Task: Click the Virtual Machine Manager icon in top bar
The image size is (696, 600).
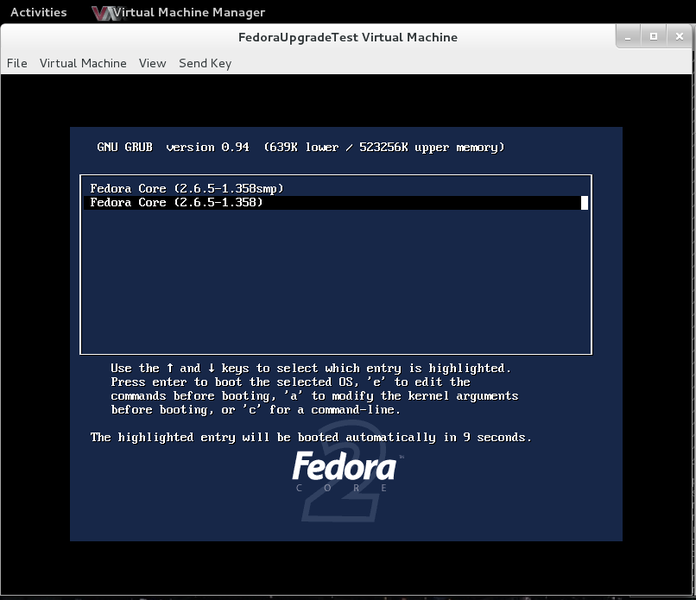Action: pos(100,13)
